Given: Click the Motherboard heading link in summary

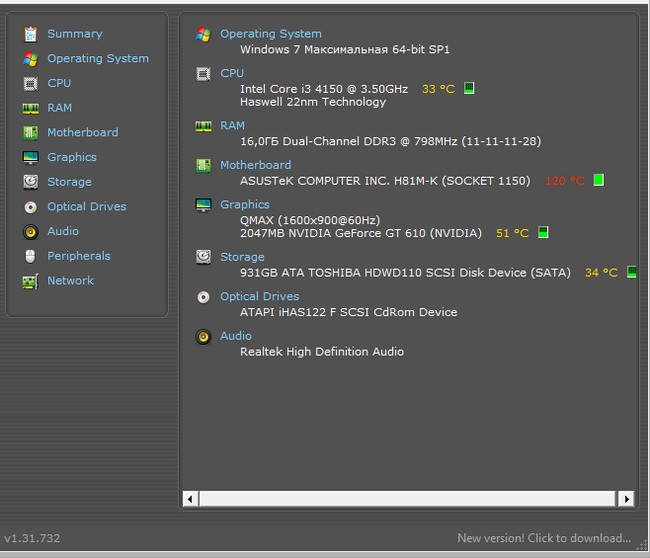Looking at the screenshot, I should (255, 165).
